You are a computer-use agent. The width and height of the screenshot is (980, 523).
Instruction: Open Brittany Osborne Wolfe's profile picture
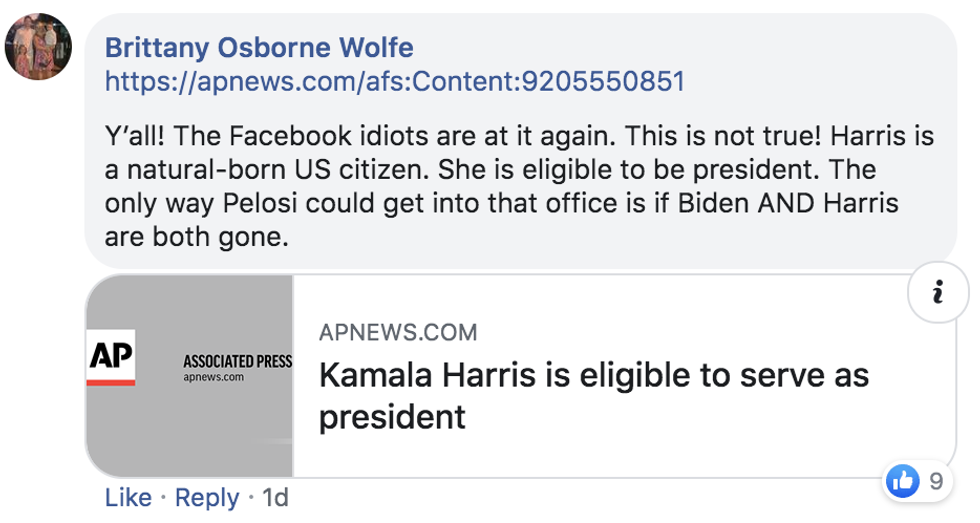coord(38,46)
